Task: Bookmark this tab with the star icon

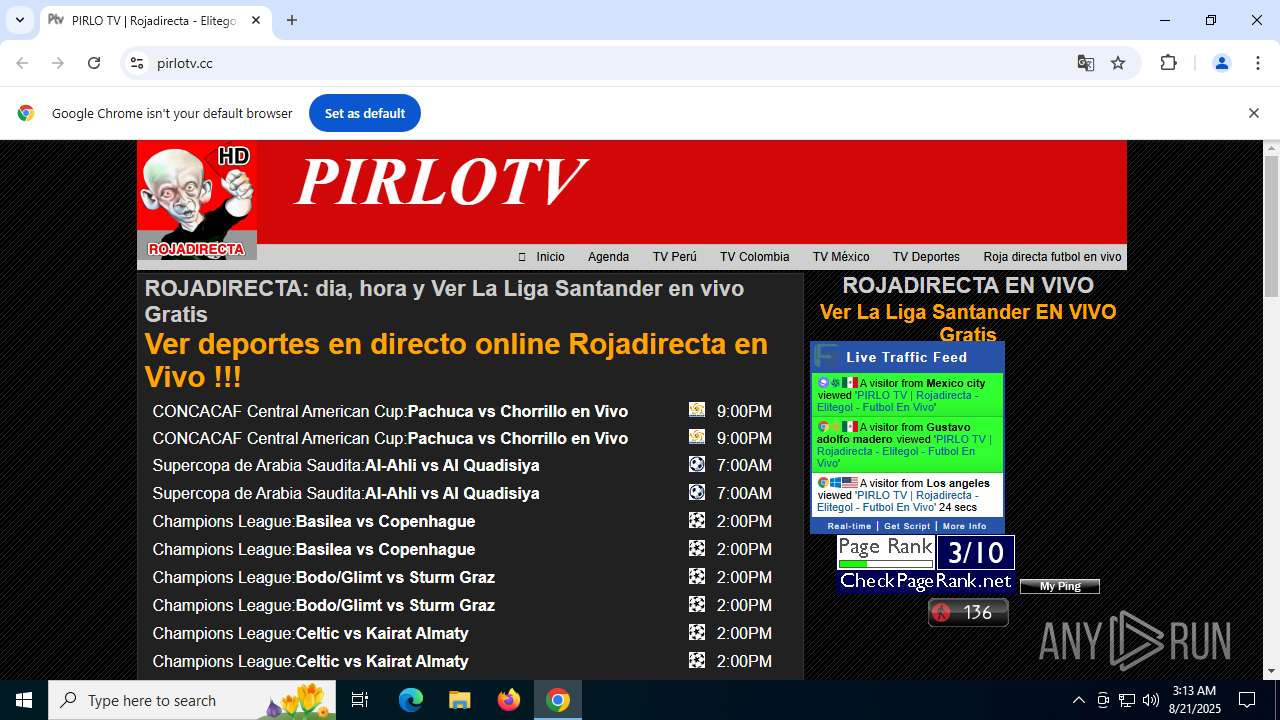Action: point(1118,63)
